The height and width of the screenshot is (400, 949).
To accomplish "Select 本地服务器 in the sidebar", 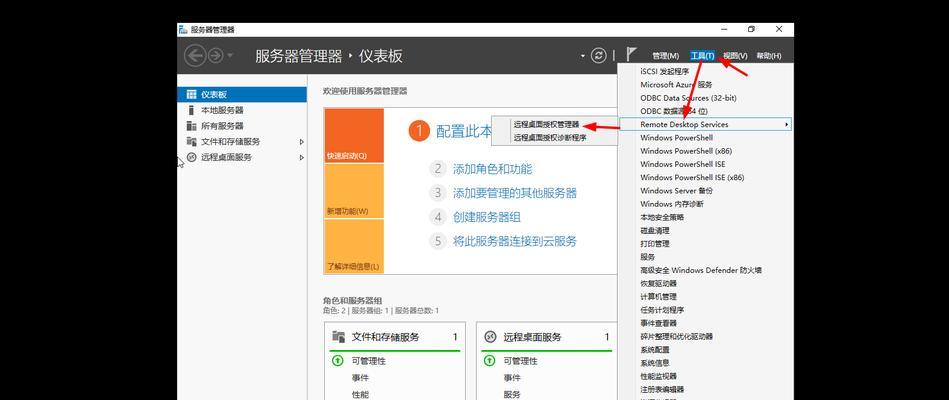I will 242,110.
